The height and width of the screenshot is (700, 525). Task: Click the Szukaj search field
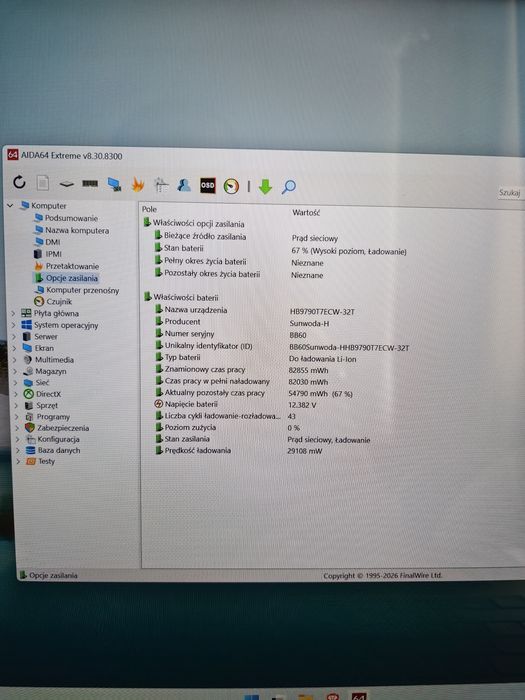(x=511, y=192)
